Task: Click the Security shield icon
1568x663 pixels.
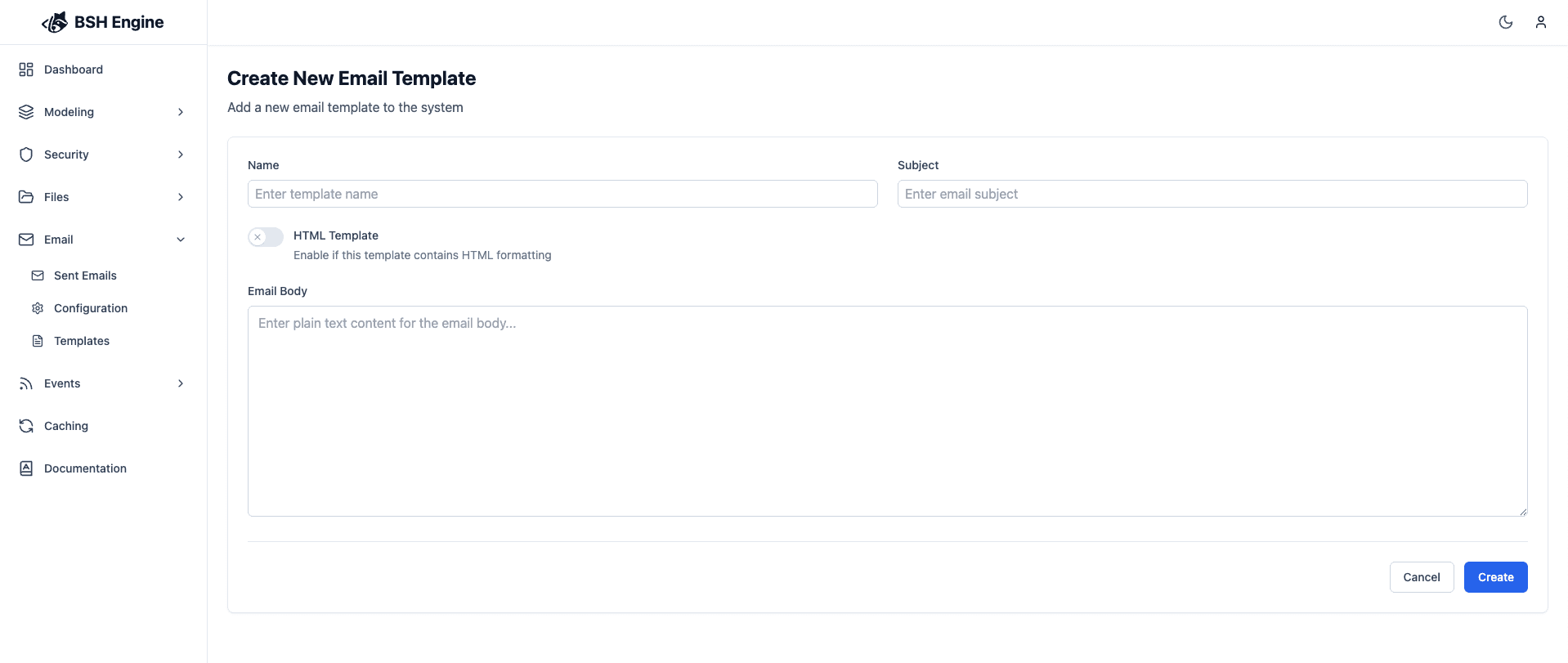Action: (25, 155)
